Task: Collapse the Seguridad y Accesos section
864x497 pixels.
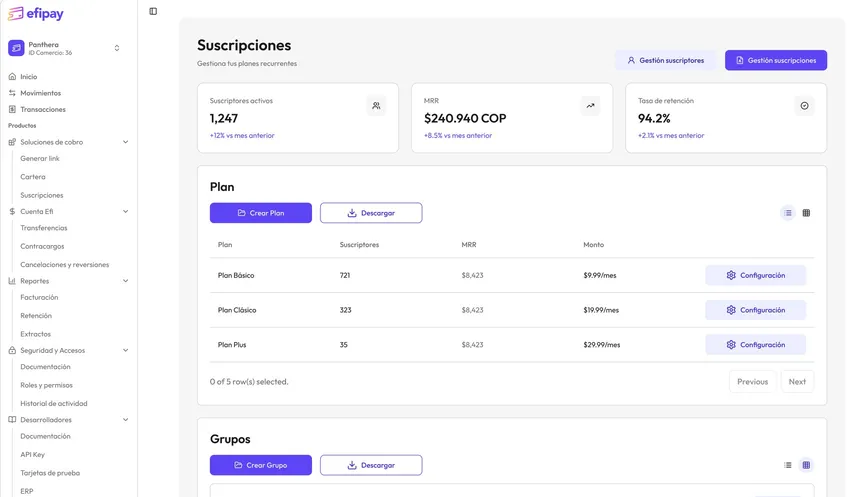Action: [126, 350]
